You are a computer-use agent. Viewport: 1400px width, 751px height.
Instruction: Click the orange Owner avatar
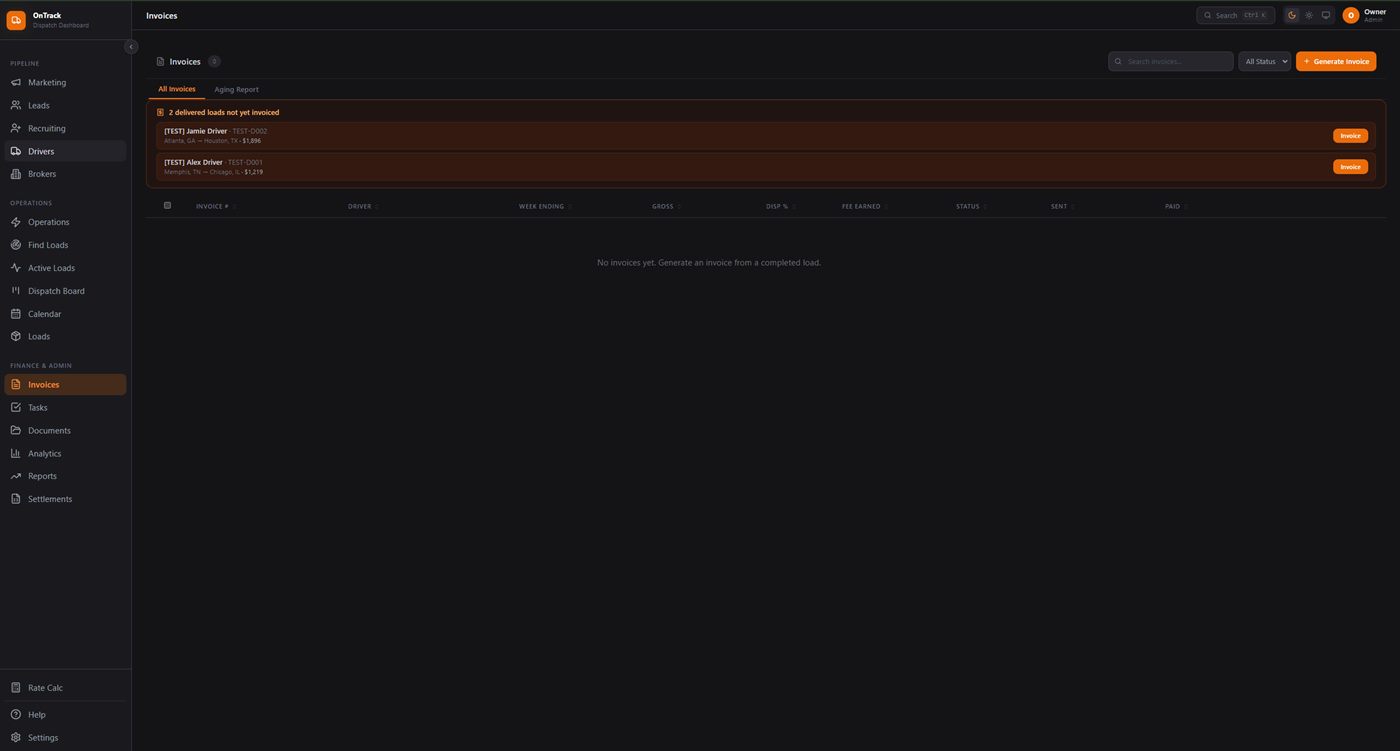pyautogui.click(x=1351, y=15)
